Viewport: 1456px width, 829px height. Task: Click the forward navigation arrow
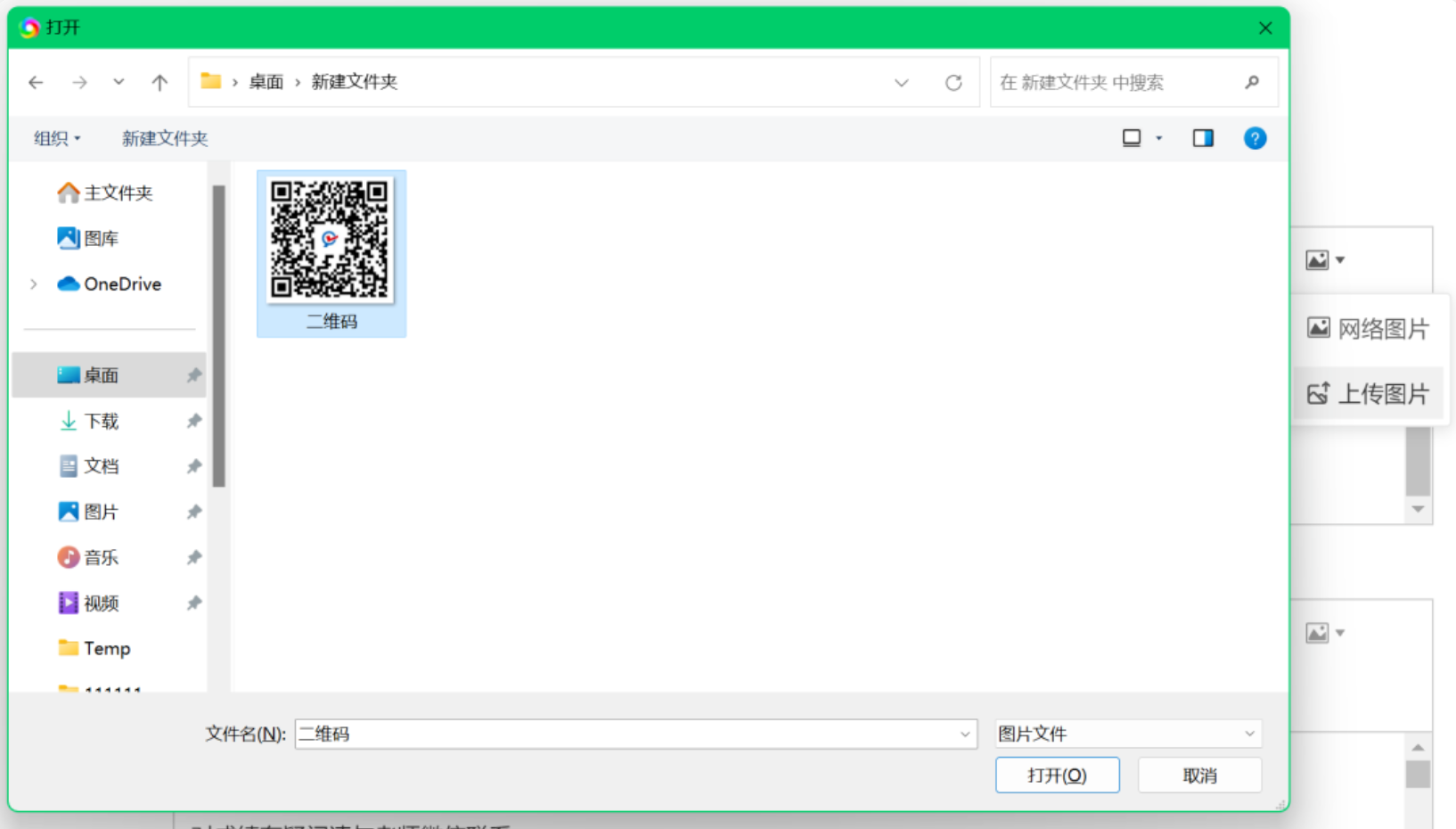click(79, 82)
